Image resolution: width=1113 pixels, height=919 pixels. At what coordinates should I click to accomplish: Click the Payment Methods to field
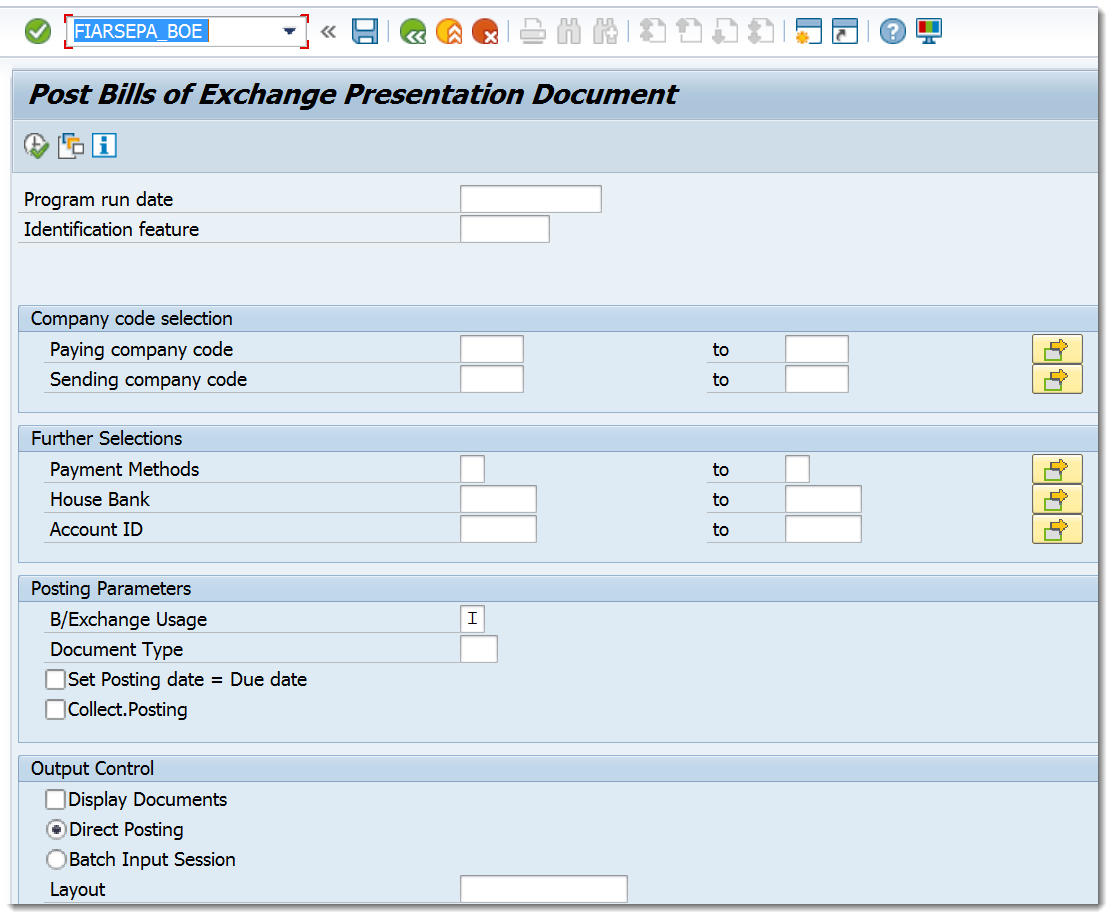797,469
